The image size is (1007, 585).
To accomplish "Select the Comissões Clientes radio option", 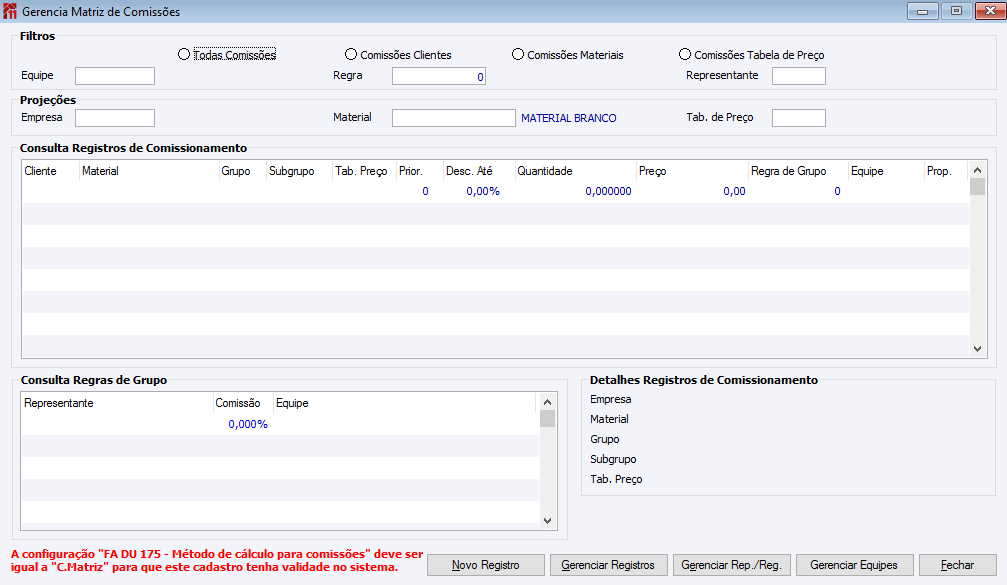I will coord(351,55).
